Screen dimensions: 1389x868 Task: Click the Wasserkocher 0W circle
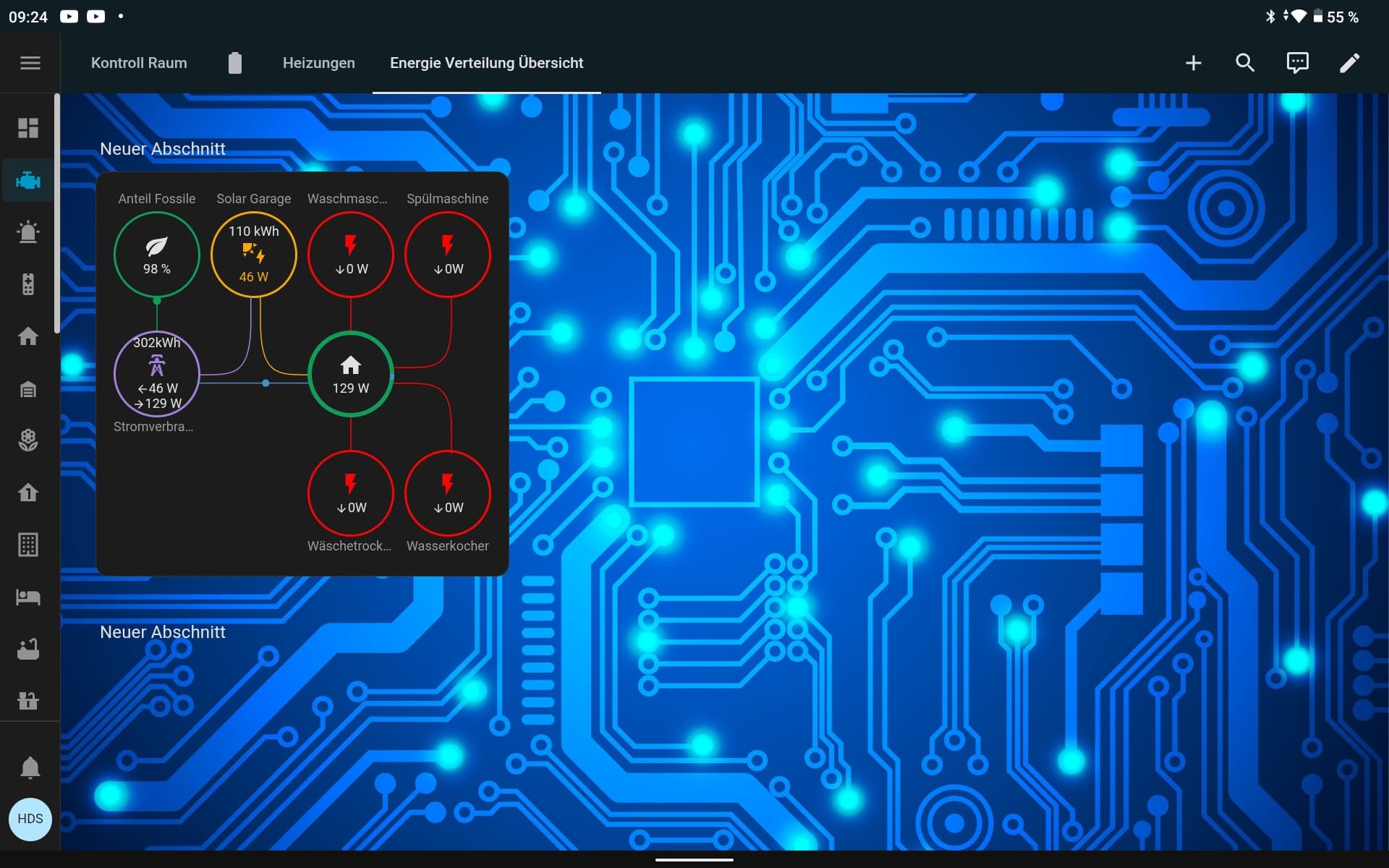448,493
